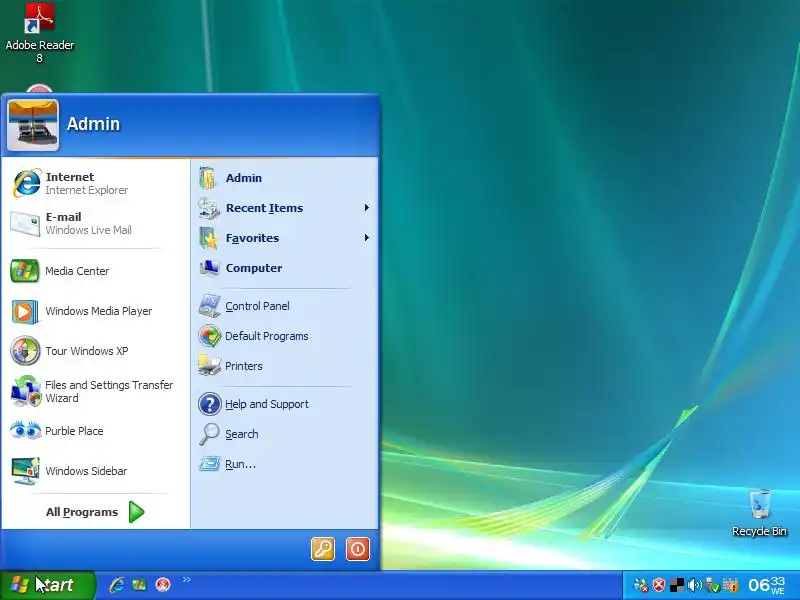Click the red Shut Down power button
This screenshot has width=800, height=600.
click(x=358, y=549)
